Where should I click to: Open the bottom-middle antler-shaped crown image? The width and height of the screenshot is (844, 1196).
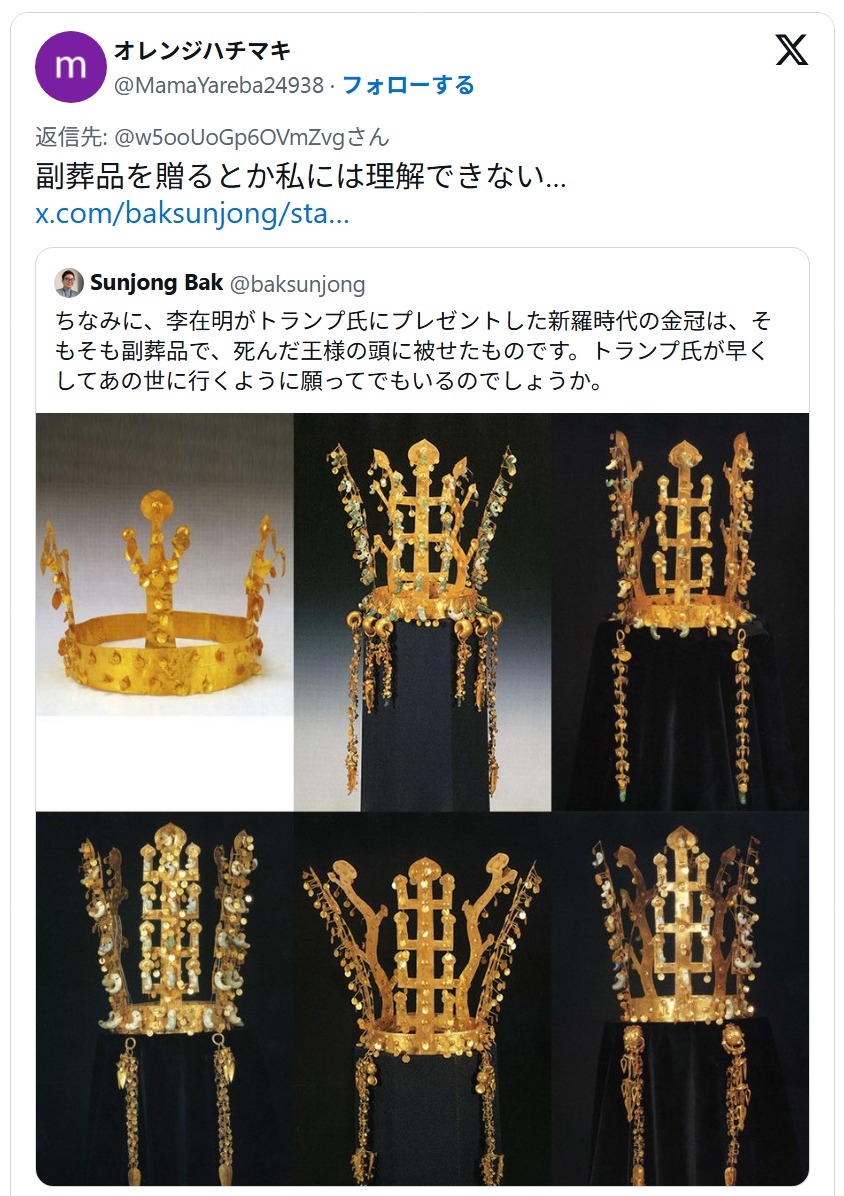[x=422, y=998]
